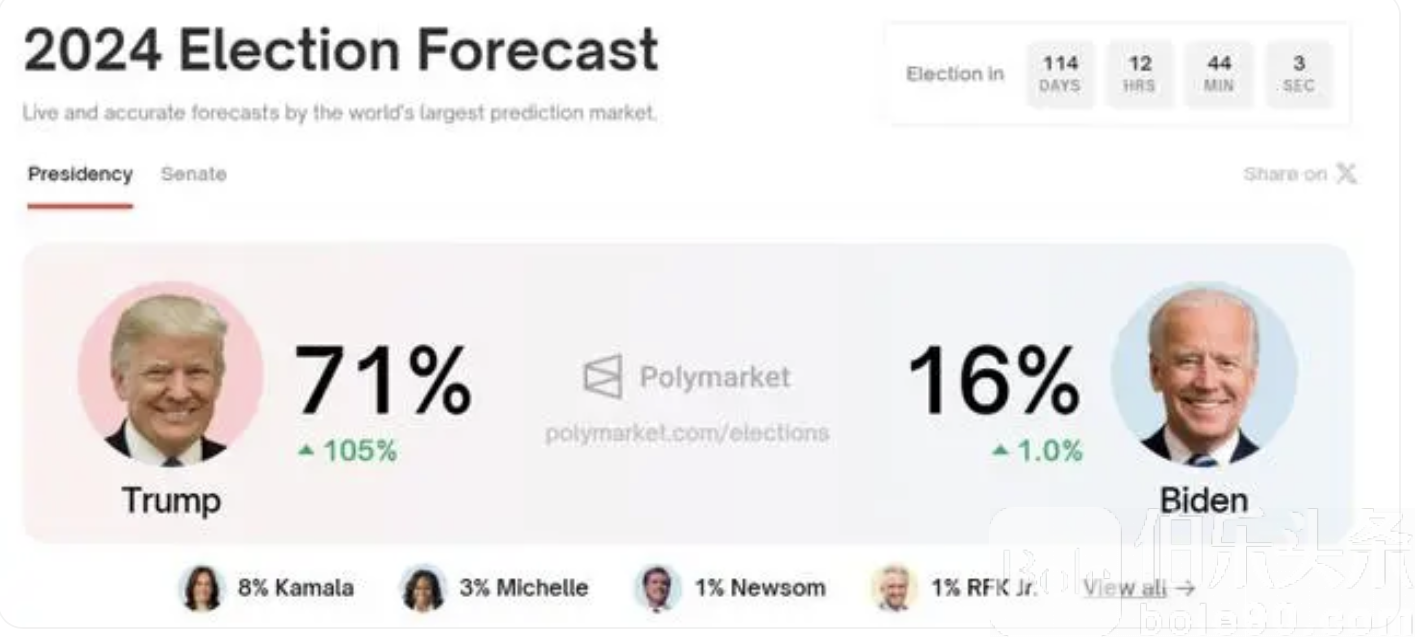Select Michelle's small avatar icon

click(x=423, y=588)
